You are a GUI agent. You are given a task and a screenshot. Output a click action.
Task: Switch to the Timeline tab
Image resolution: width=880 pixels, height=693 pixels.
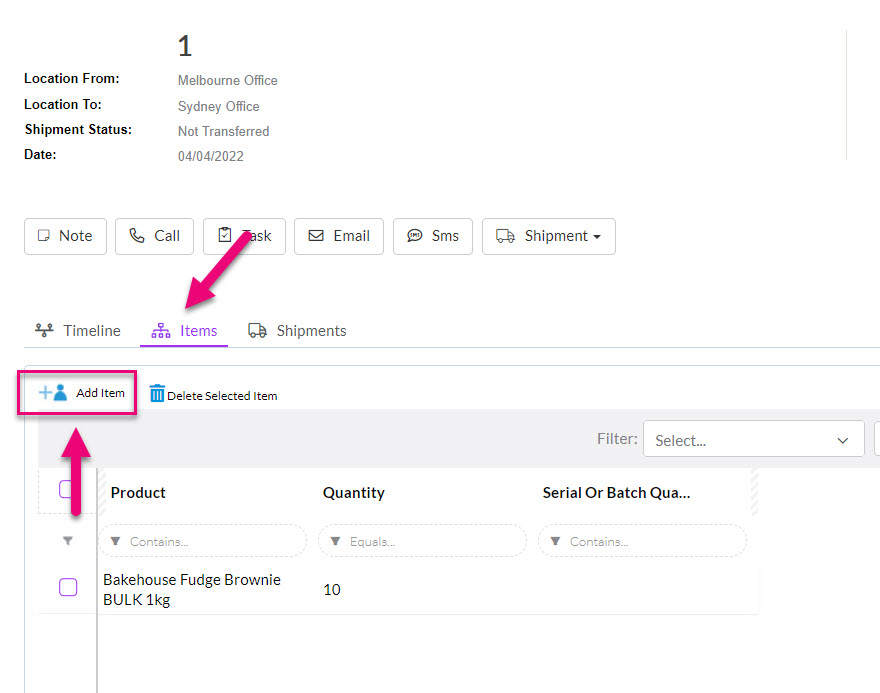coord(78,331)
